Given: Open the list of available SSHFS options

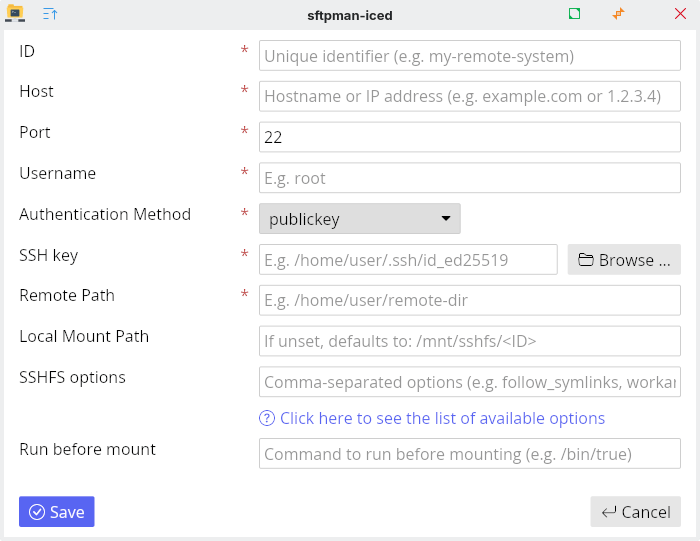Looking at the screenshot, I should (x=442, y=418).
